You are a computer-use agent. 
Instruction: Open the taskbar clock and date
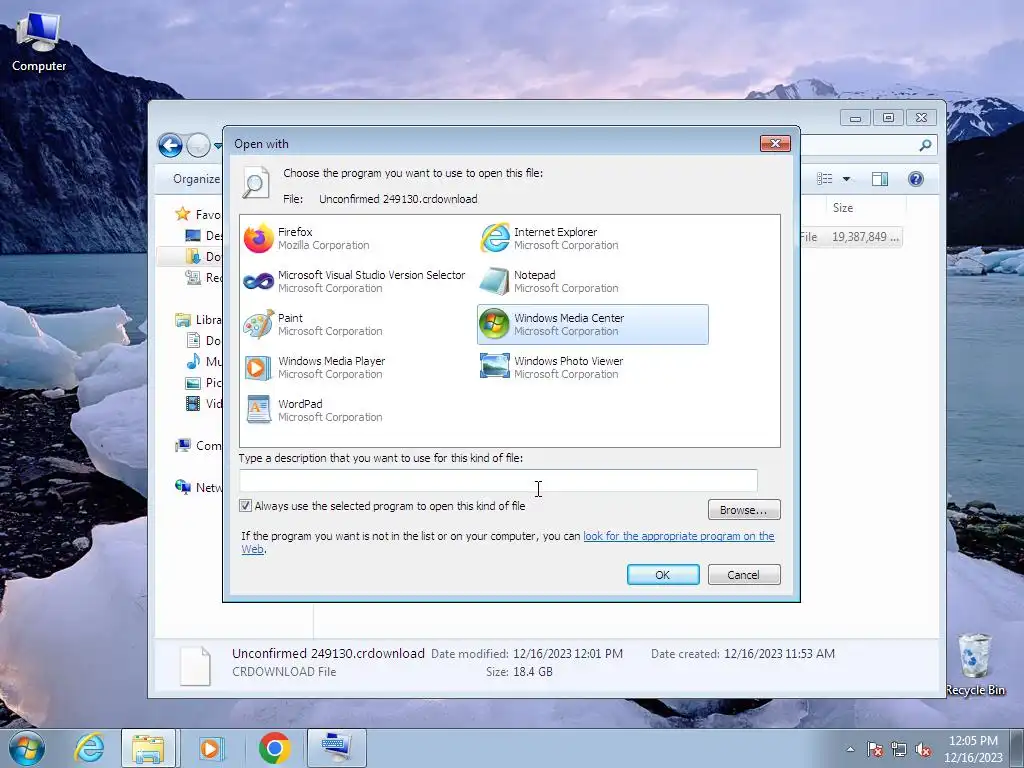pyautogui.click(x=973, y=749)
